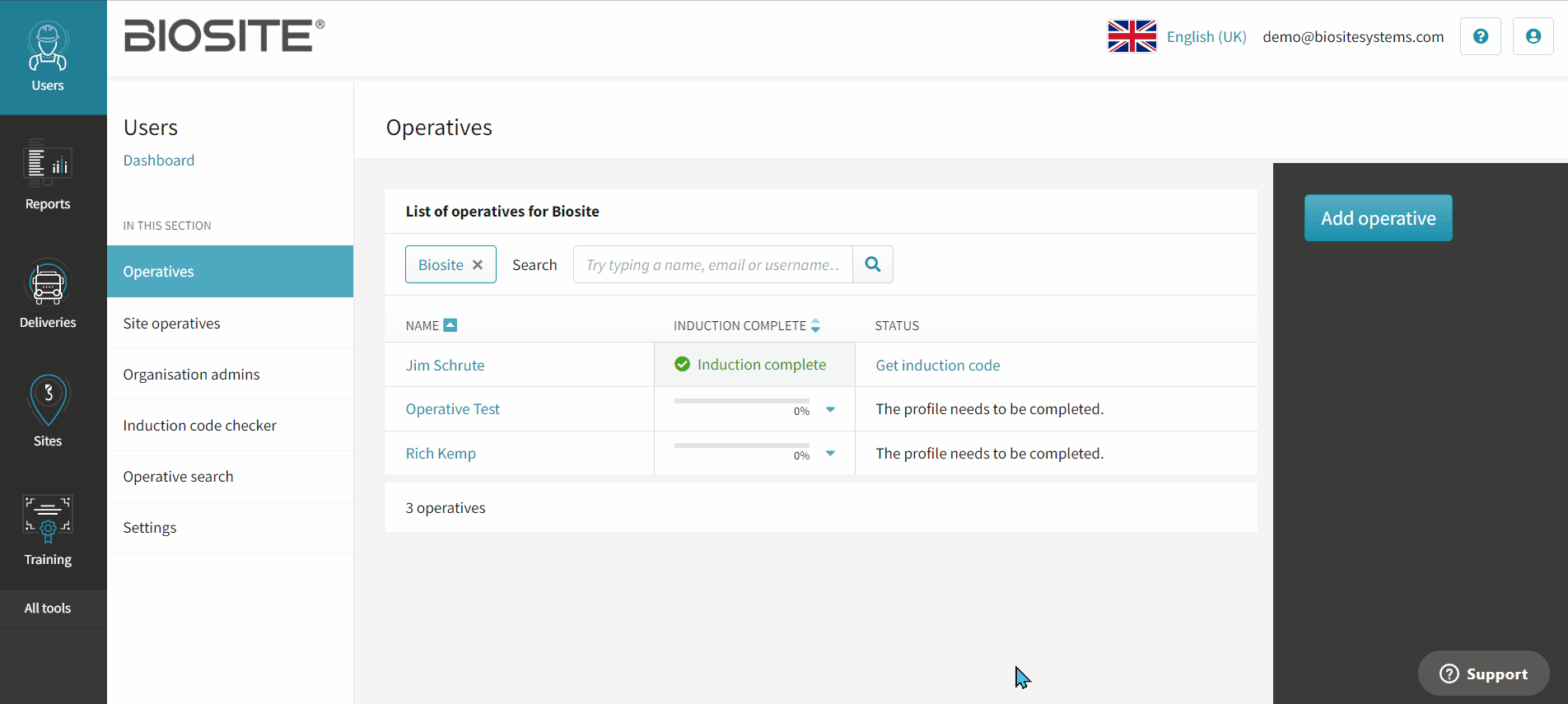Click 'List of operatives for Biosite' heading

coord(502,212)
